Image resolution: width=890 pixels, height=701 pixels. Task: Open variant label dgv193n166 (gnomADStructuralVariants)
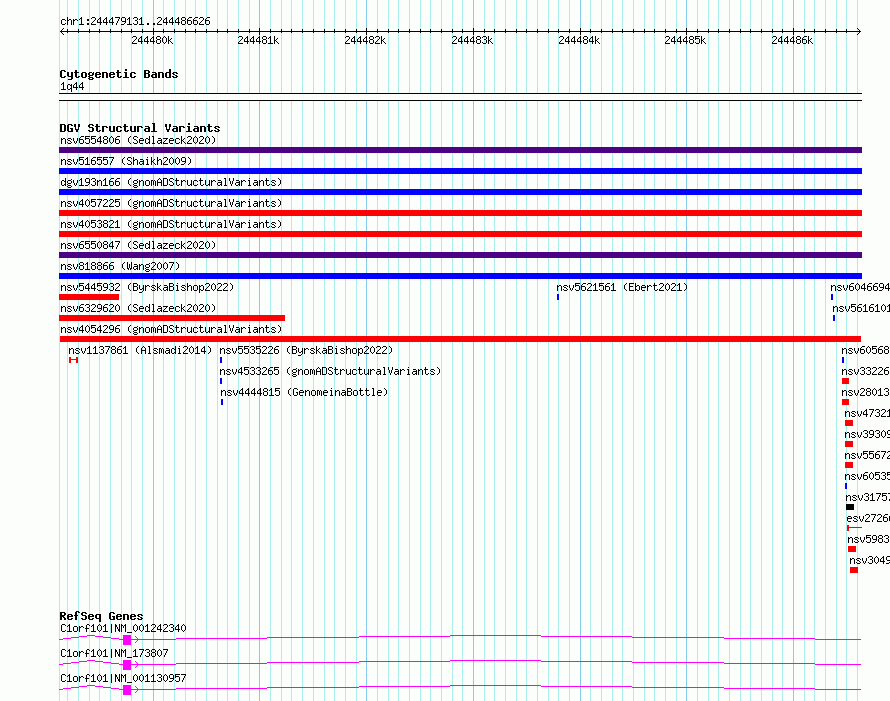pyautogui.click(x=171, y=182)
